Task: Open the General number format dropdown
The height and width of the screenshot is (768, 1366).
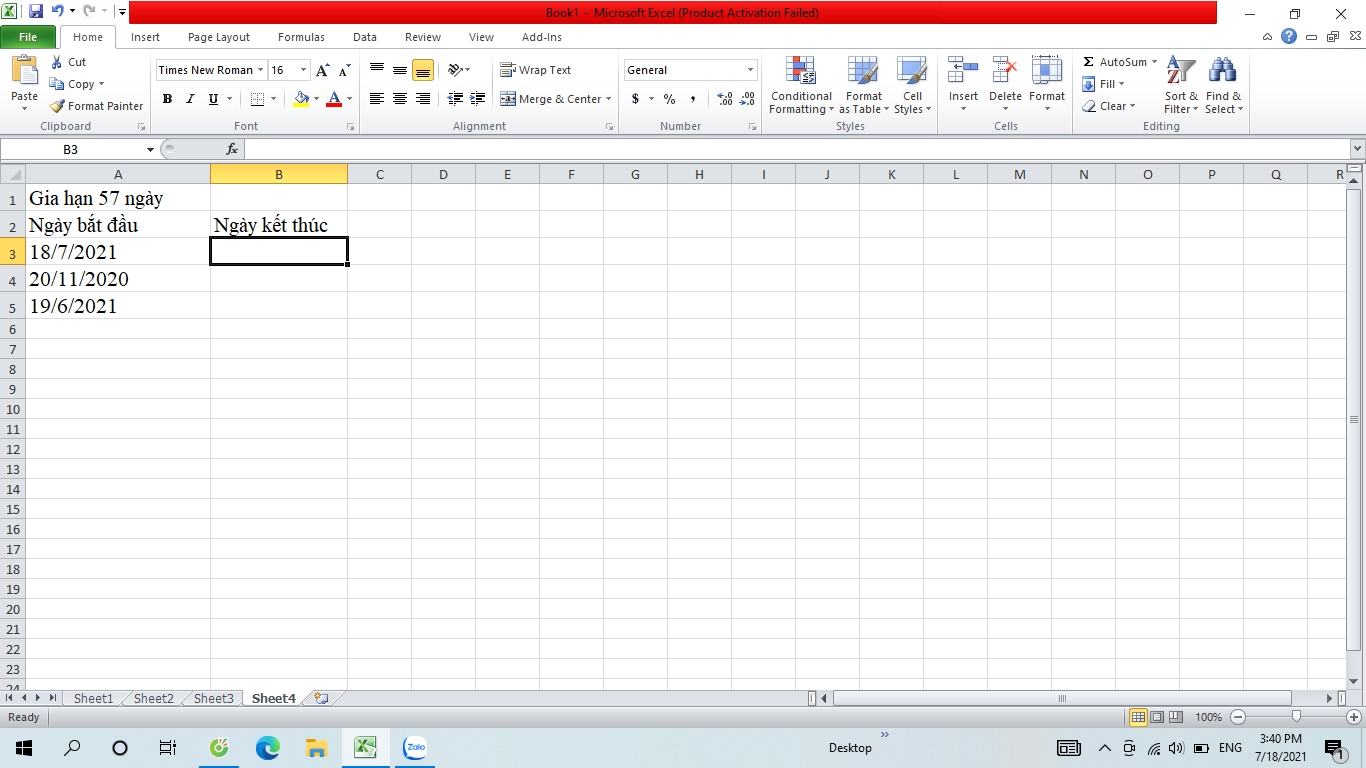Action: (x=751, y=70)
